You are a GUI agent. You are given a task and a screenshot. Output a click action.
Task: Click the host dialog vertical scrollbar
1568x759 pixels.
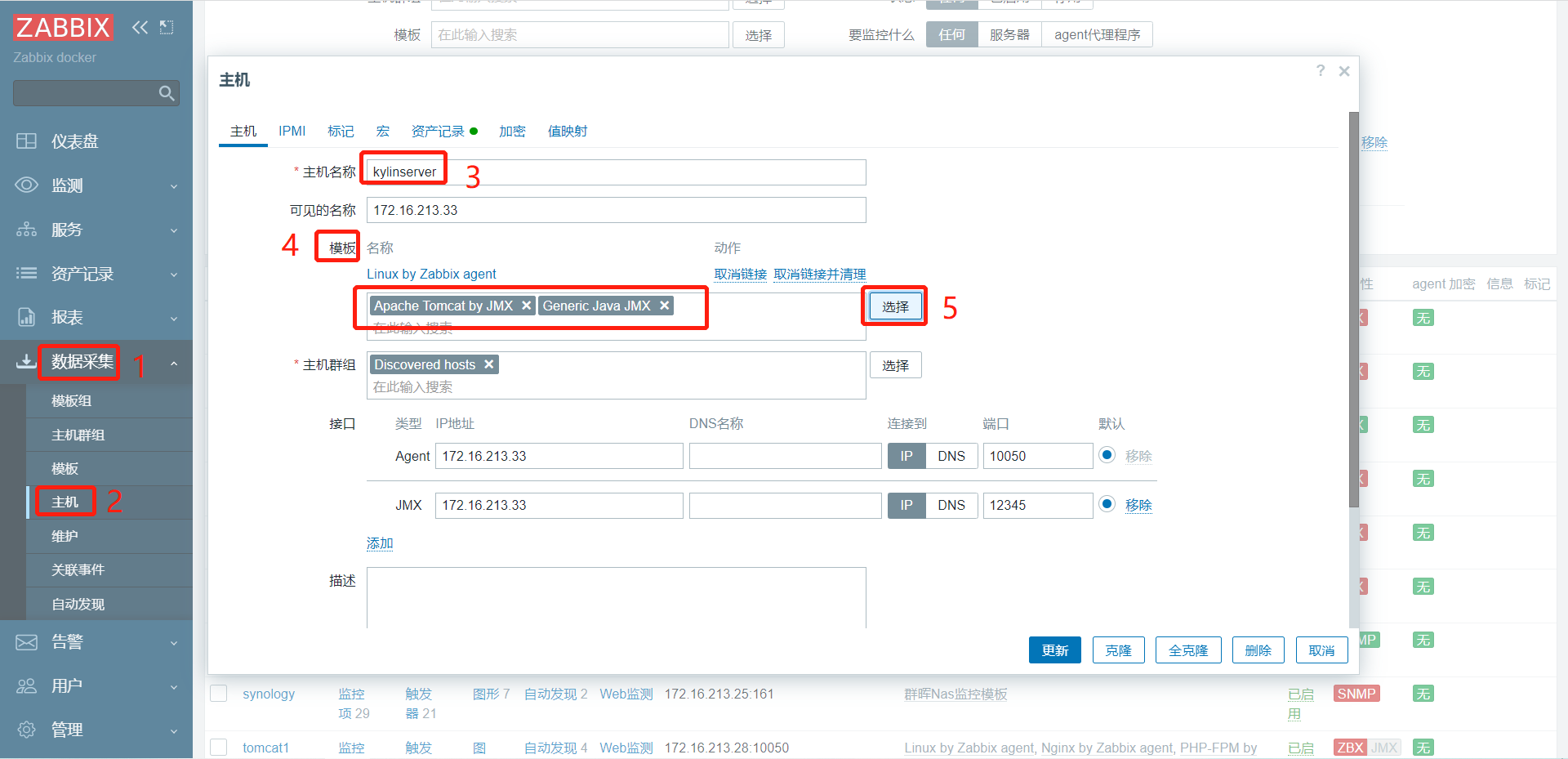(1354, 310)
